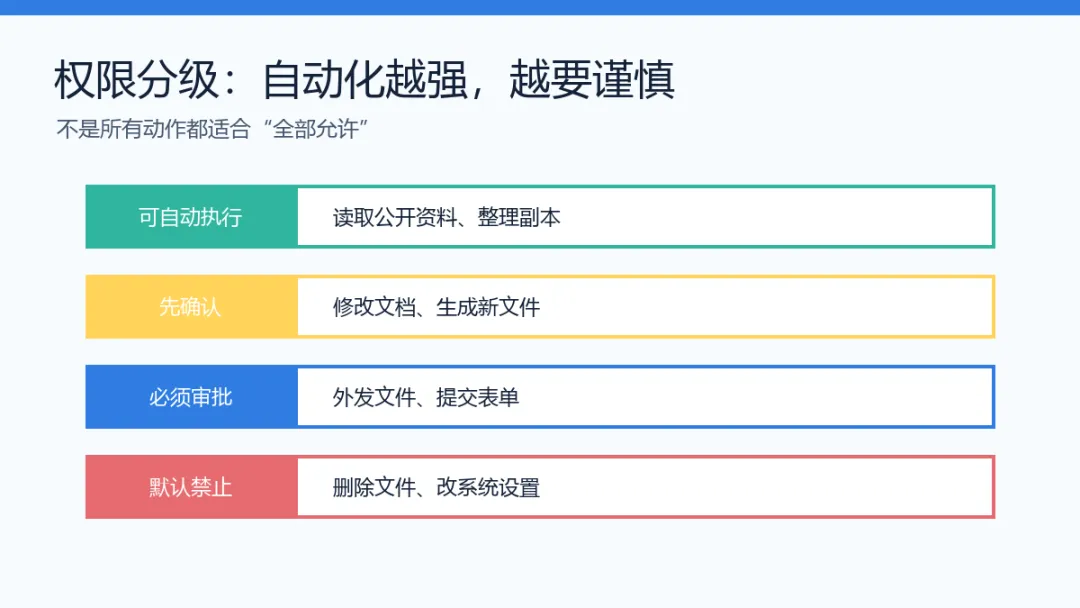Click the title phrase 越要谨慎
Viewport: 1080px width, 608px height.
coord(592,80)
